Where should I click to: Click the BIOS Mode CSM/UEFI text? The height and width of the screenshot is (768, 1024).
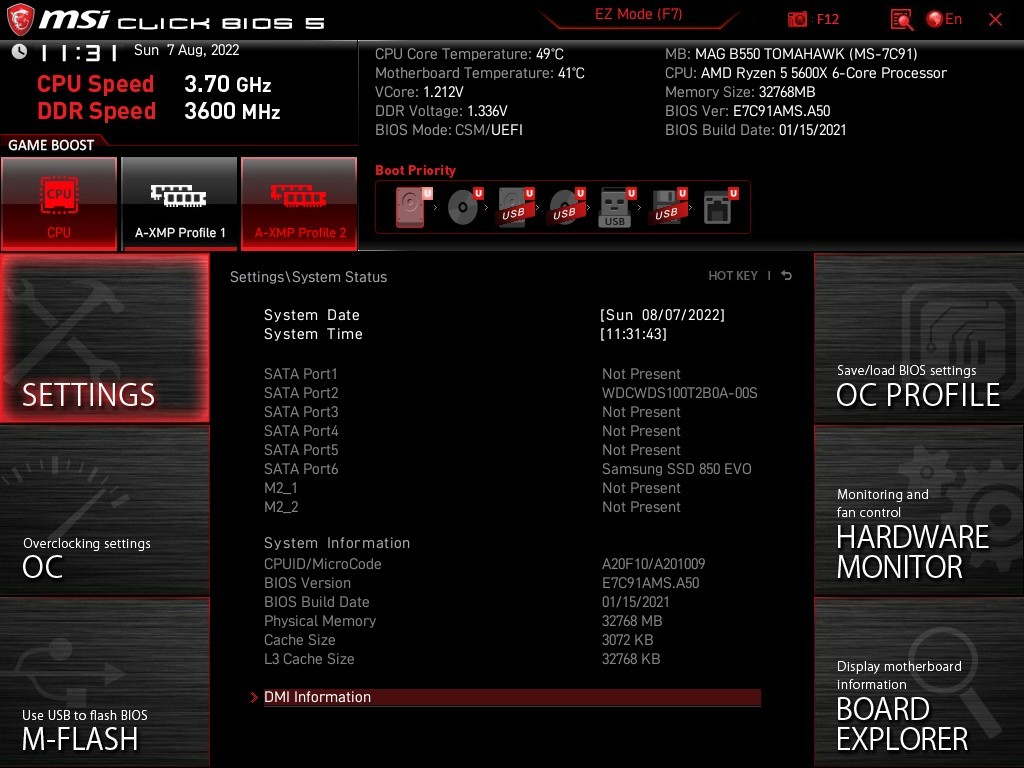(449, 130)
